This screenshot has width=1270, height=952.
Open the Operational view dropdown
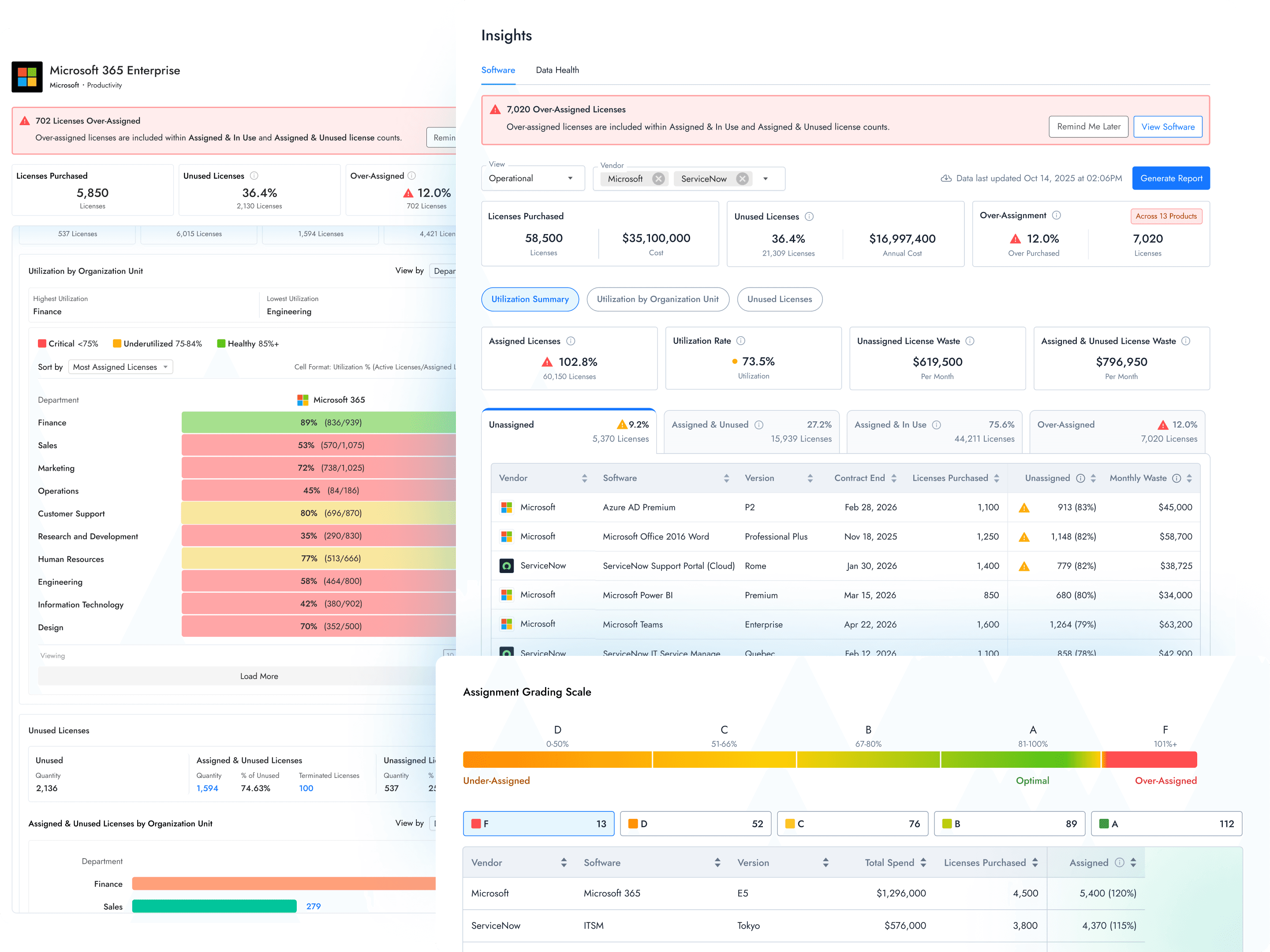tap(532, 178)
